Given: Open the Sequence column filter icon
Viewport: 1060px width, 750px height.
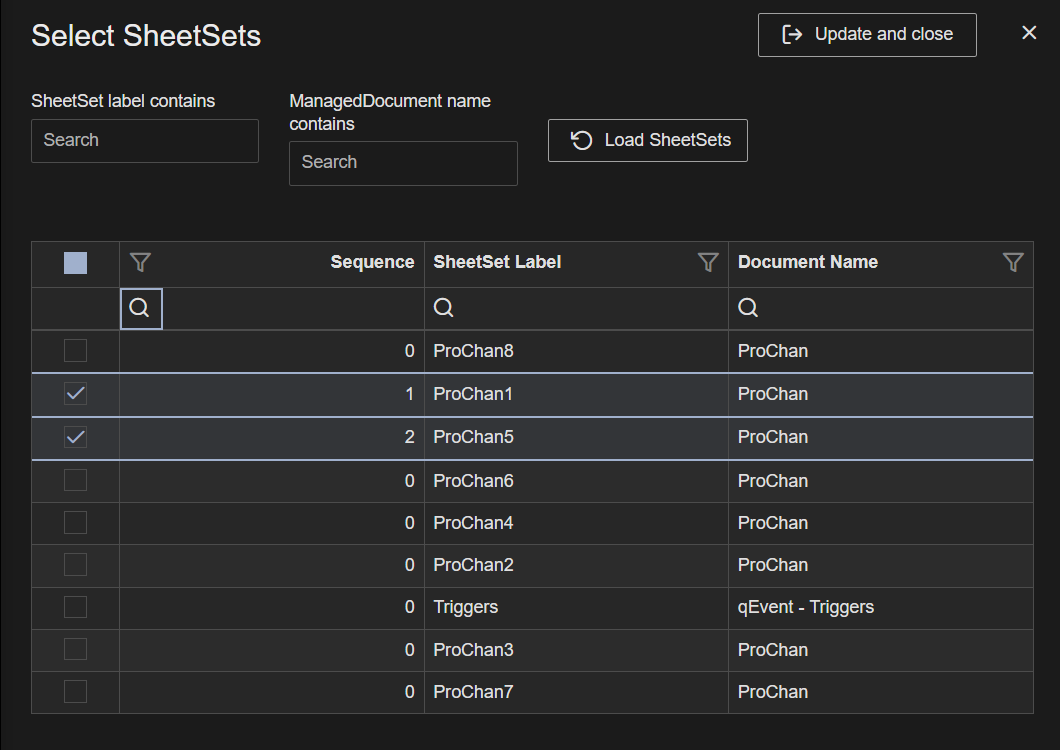Looking at the screenshot, I should pyautogui.click(x=140, y=262).
